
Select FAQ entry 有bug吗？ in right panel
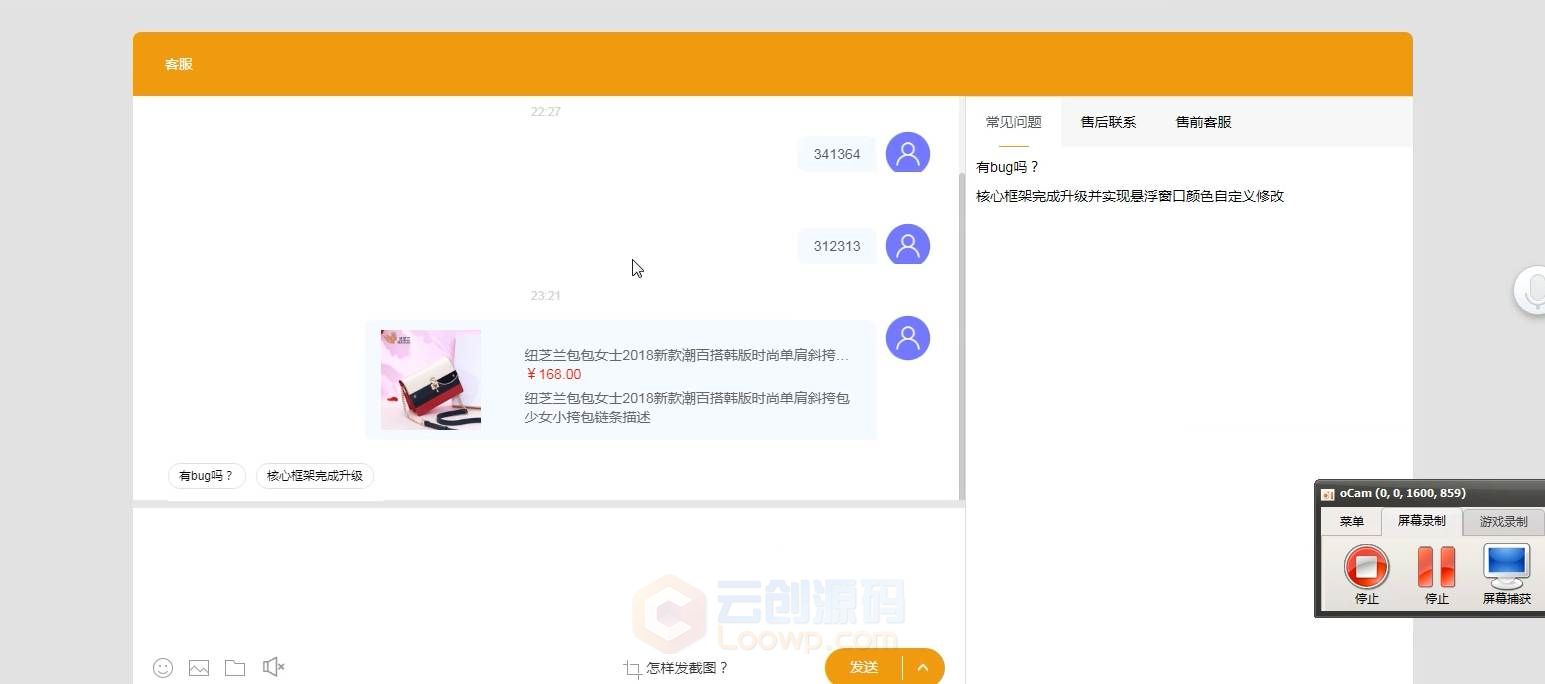1008,167
